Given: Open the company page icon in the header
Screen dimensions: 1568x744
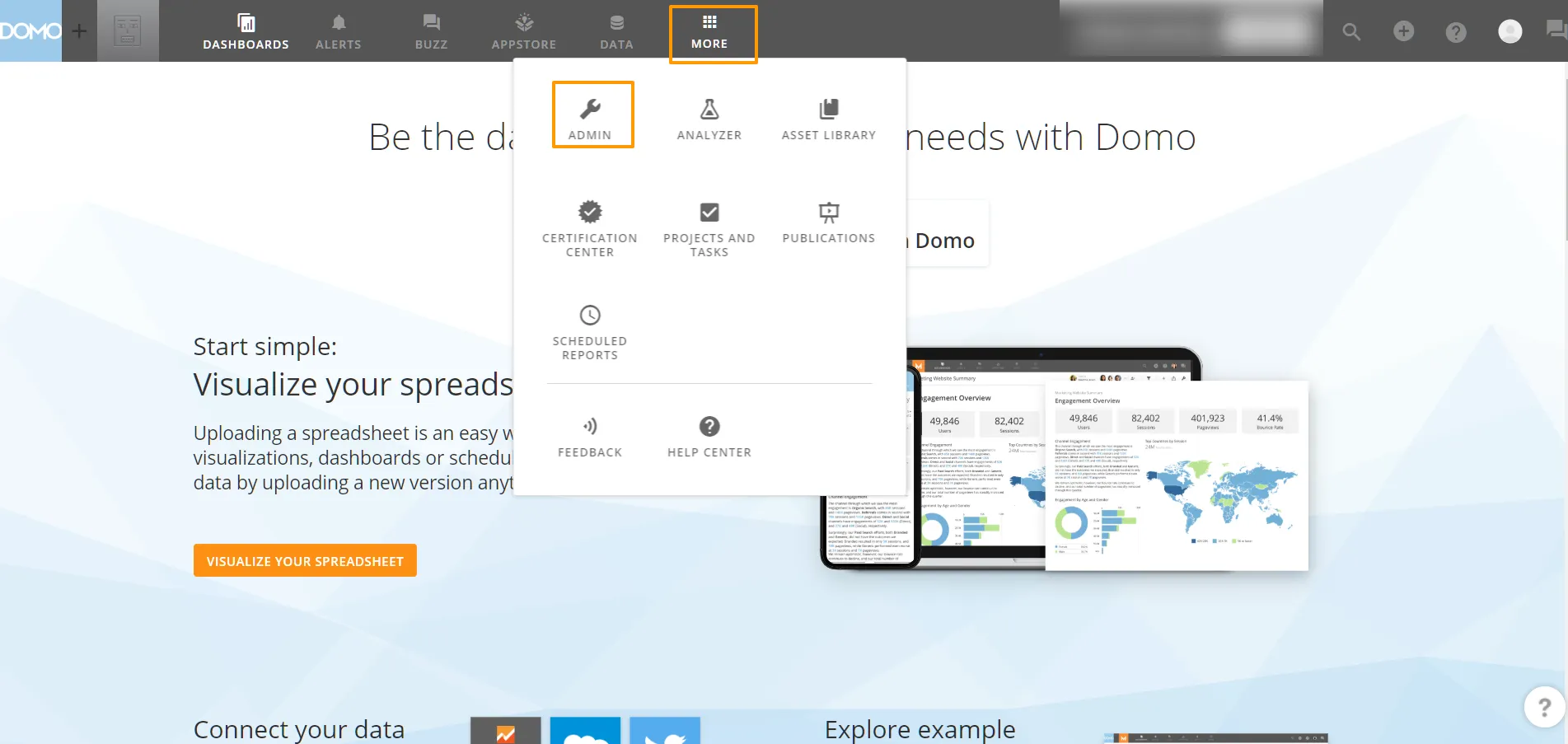Looking at the screenshot, I should point(128,31).
